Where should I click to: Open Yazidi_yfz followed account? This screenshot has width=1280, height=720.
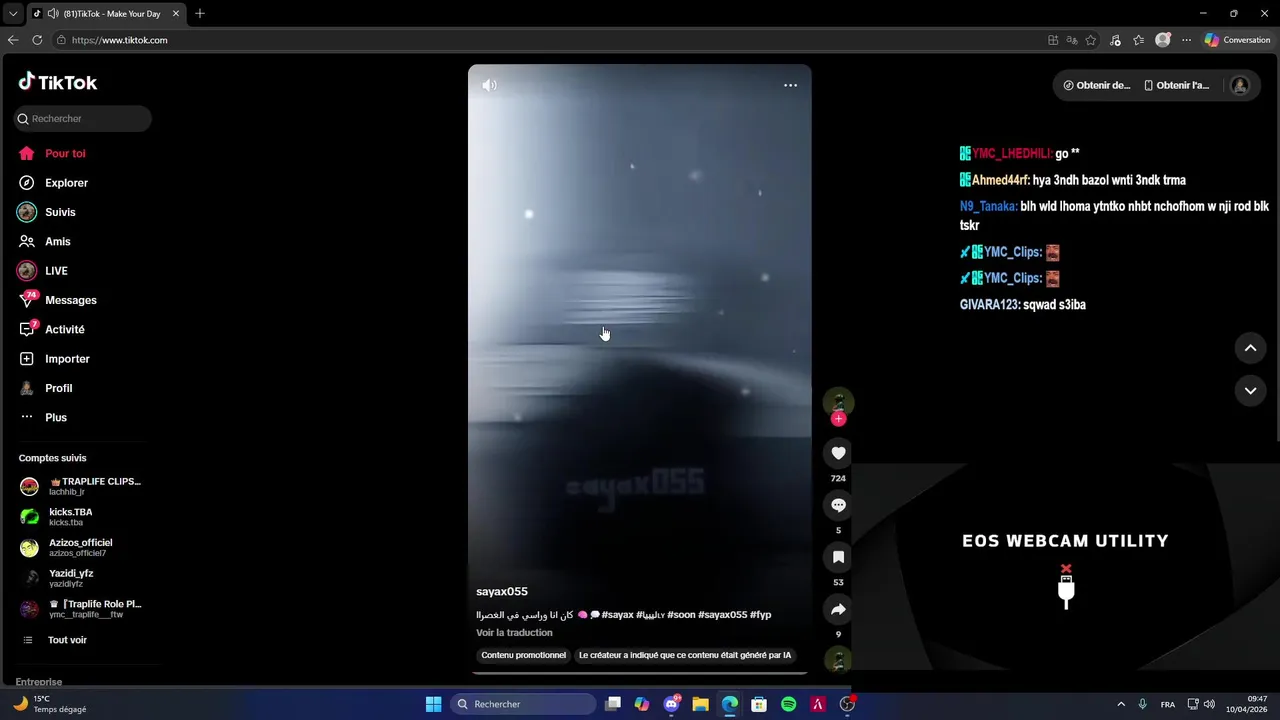point(57,578)
